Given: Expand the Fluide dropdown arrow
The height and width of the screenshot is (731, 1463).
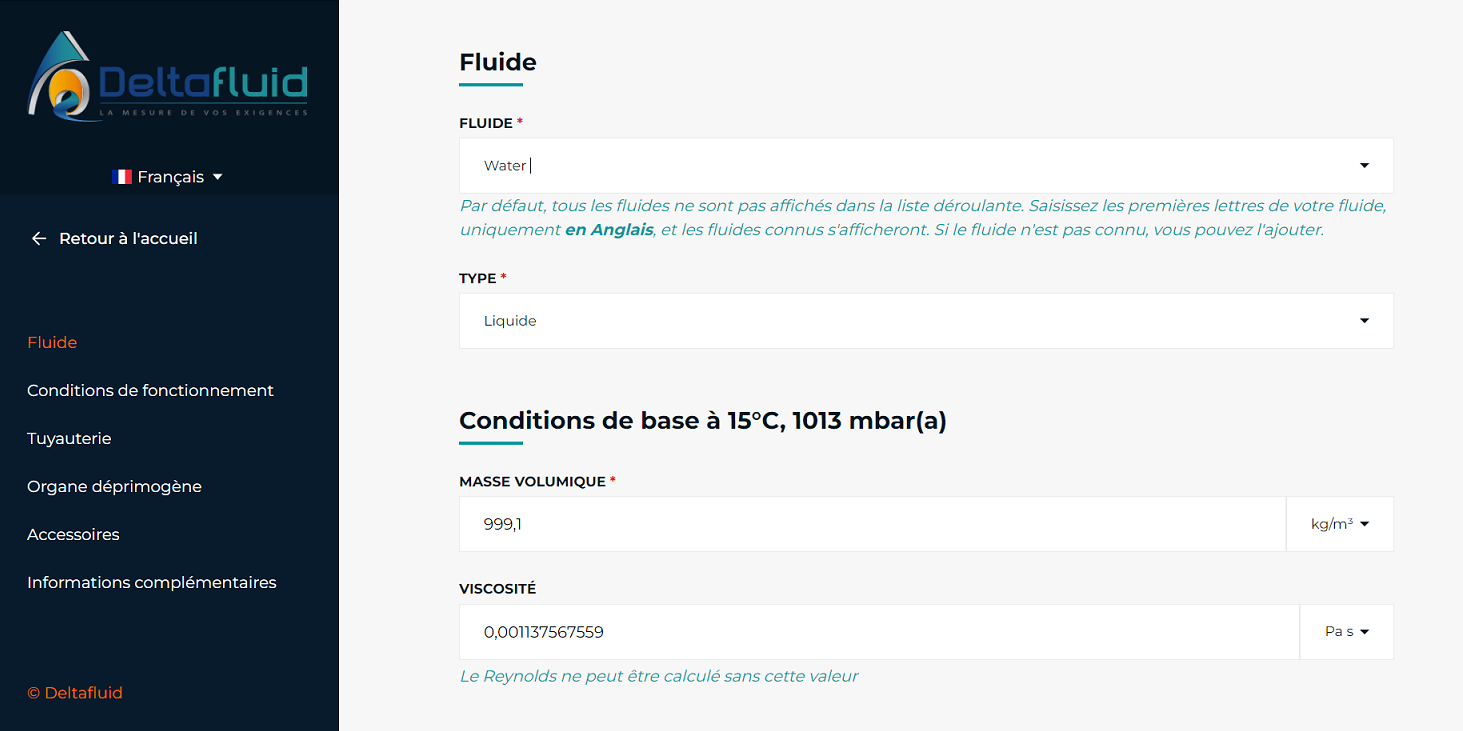Looking at the screenshot, I should coord(1364,166).
